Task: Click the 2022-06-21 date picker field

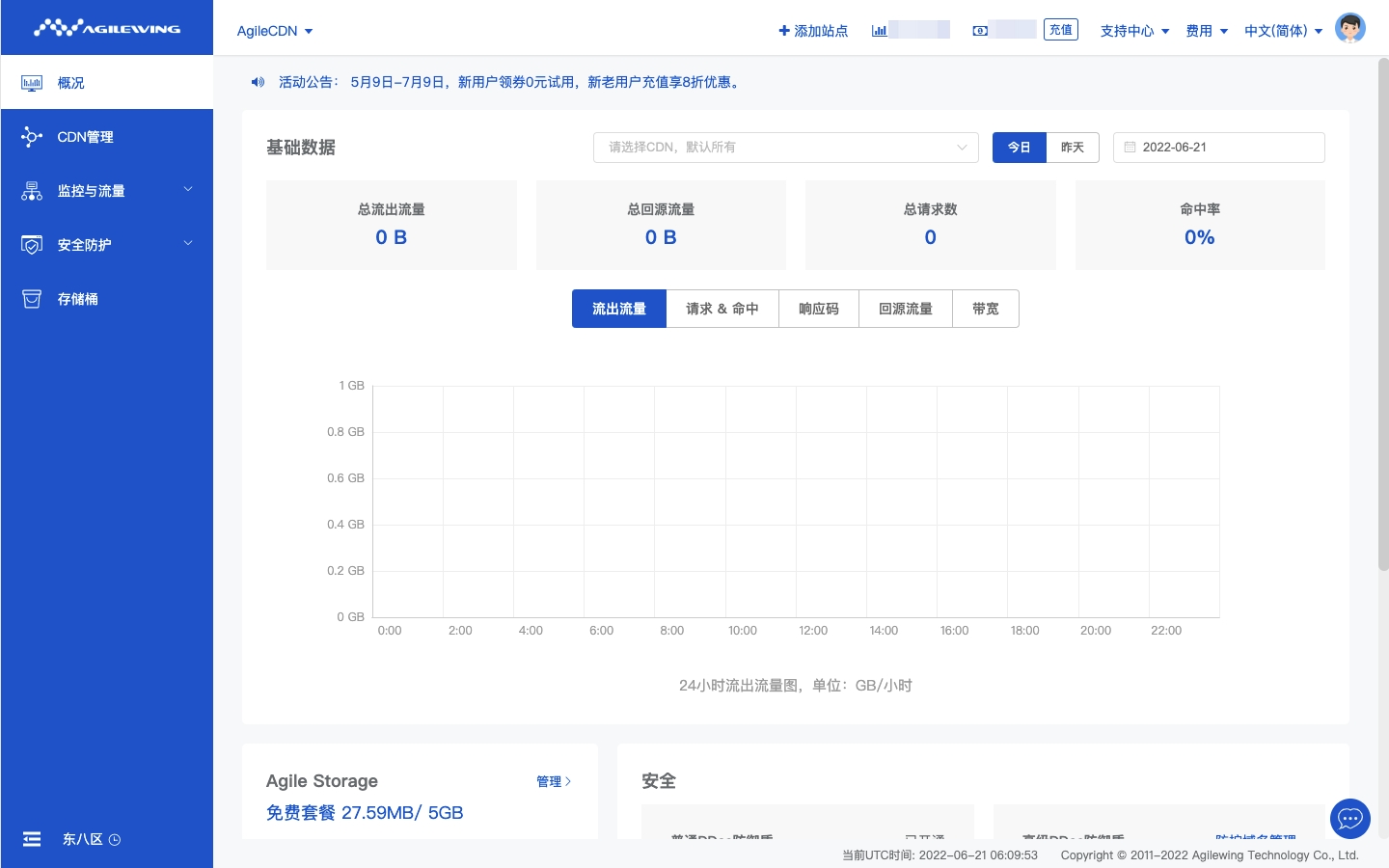Action: pos(1218,148)
